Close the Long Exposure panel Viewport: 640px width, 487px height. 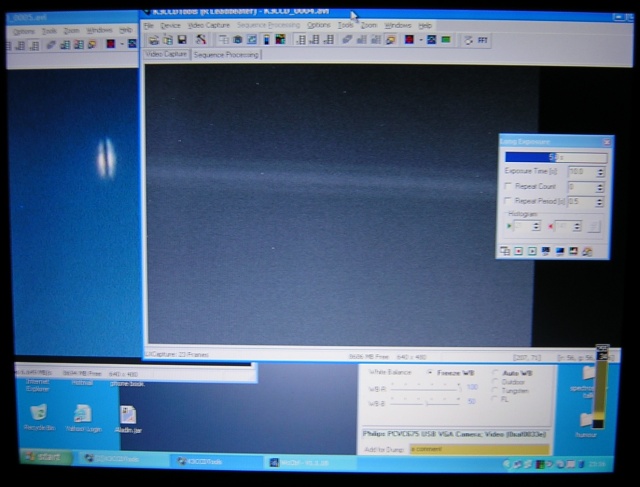(x=607, y=142)
